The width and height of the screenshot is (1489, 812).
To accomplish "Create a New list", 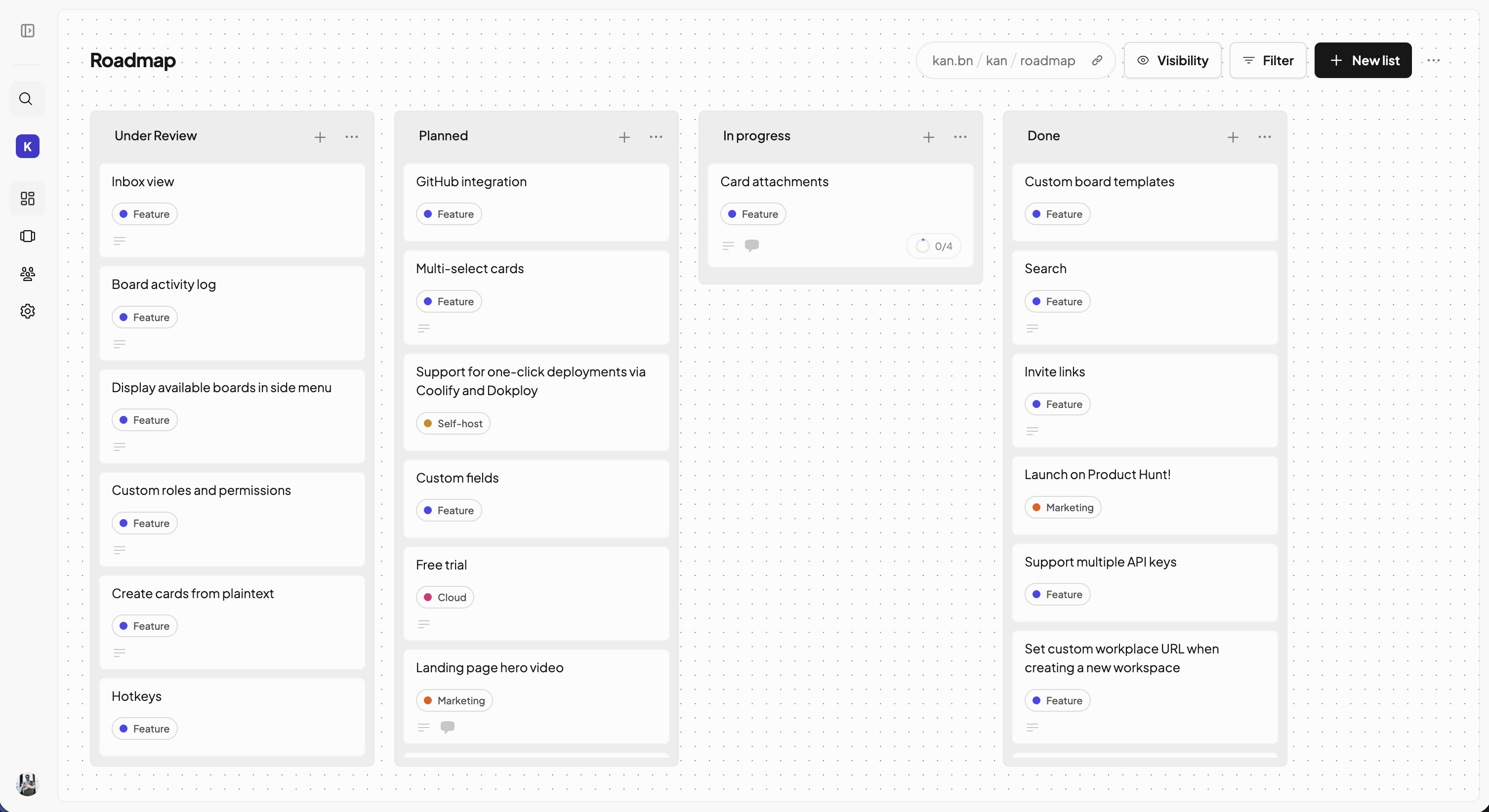I will click(1363, 60).
